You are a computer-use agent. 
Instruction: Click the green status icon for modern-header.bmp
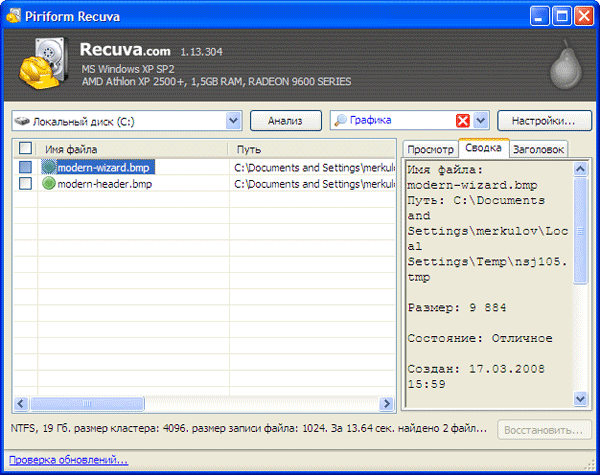coord(49,183)
